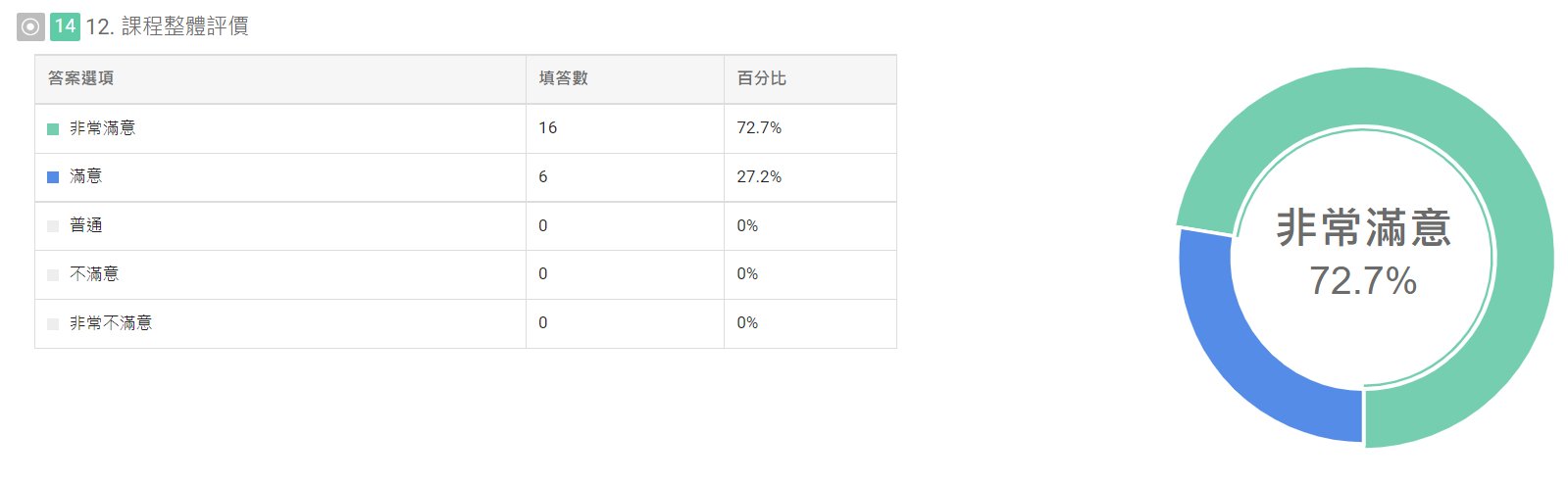1568x484 pixels.
Task: Click the green 非常滿意 legend swatch
Action: [53, 129]
